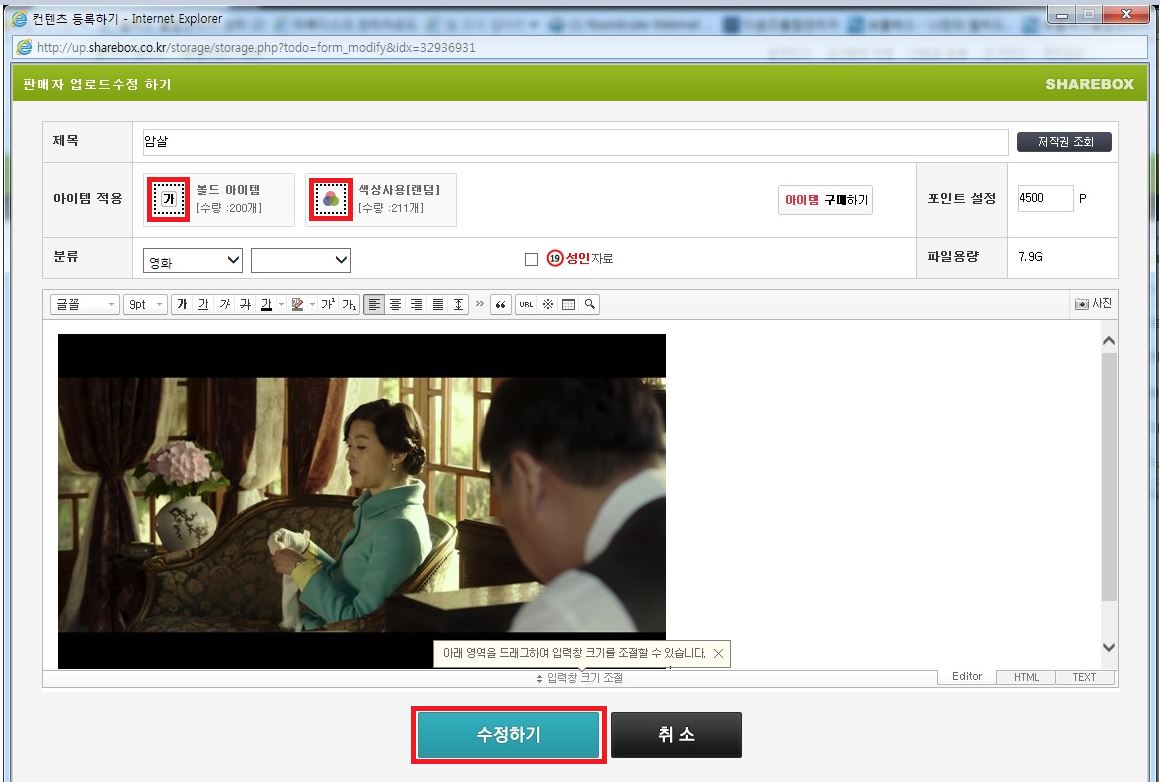This screenshot has height=782, width=1160.
Task: Click the 포인트 설정 point value field
Action: click(x=1044, y=198)
